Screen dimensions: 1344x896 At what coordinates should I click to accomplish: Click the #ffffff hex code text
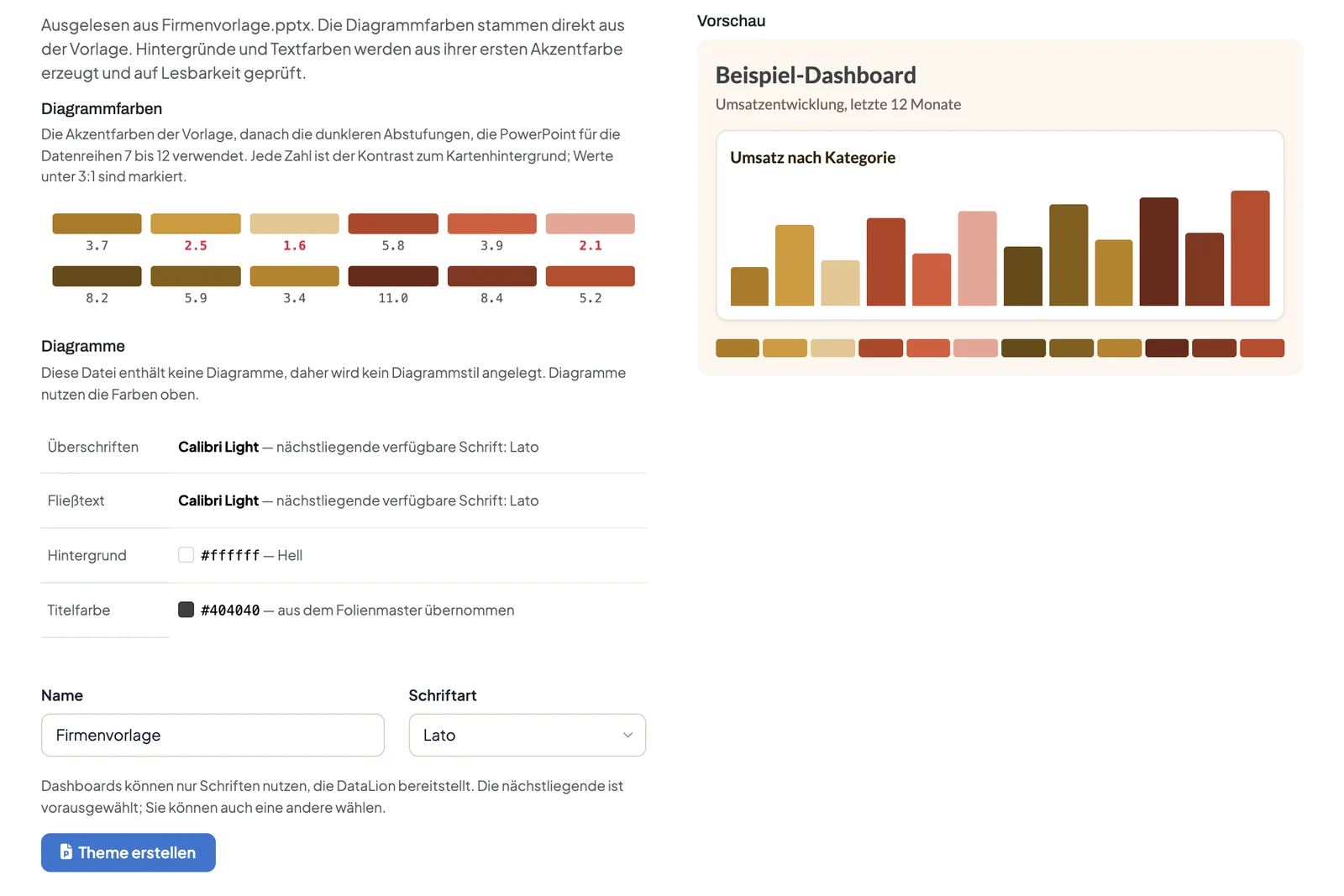(230, 555)
